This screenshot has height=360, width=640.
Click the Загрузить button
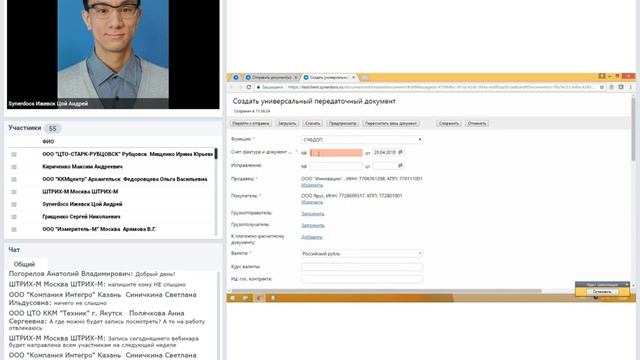click(x=287, y=123)
